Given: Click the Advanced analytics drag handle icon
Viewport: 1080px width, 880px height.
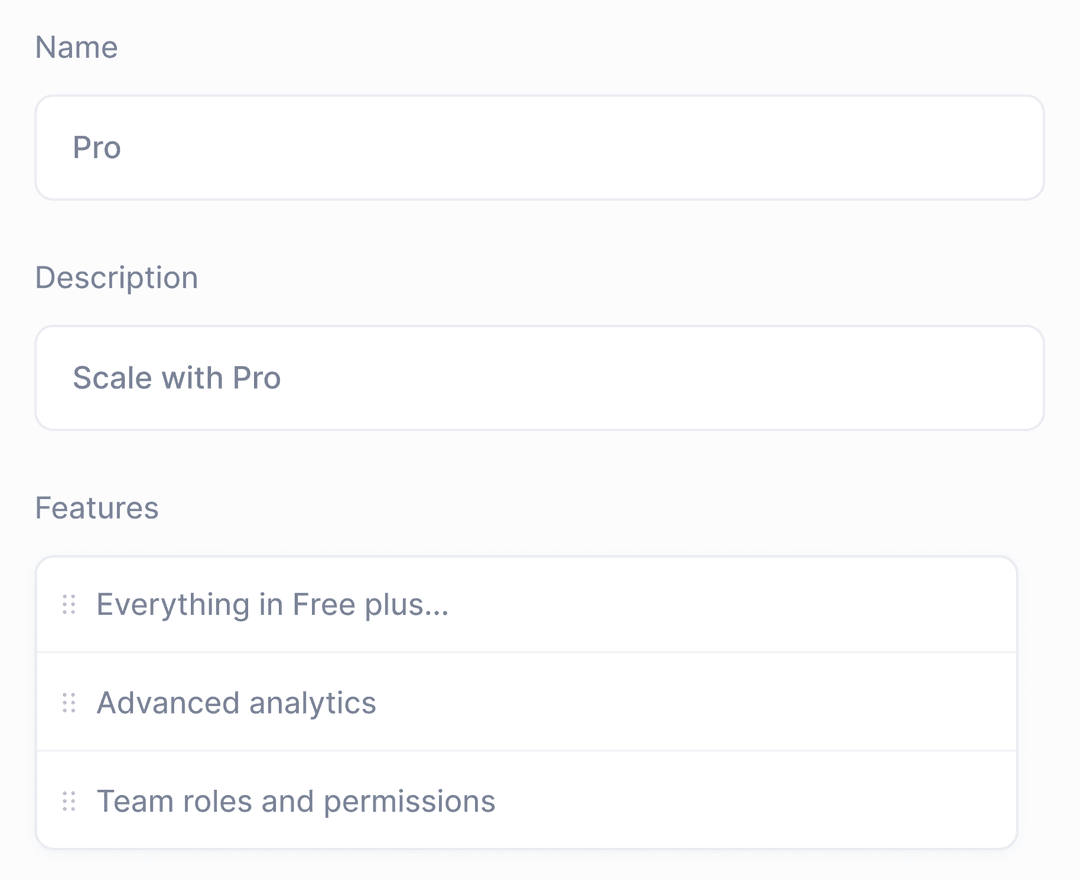Looking at the screenshot, I should [x=69, y=703].
